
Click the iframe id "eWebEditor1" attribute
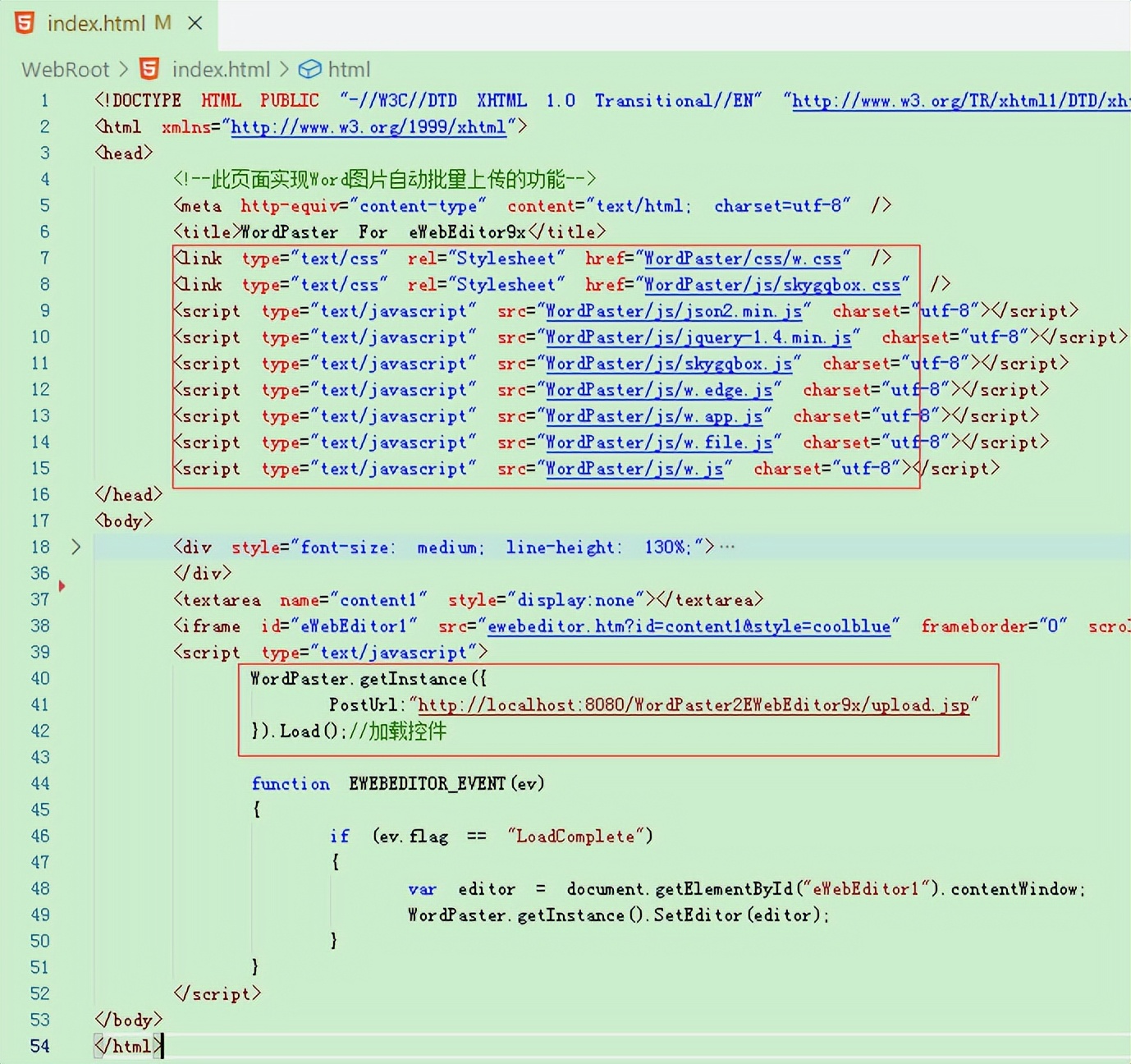point(339,626)
